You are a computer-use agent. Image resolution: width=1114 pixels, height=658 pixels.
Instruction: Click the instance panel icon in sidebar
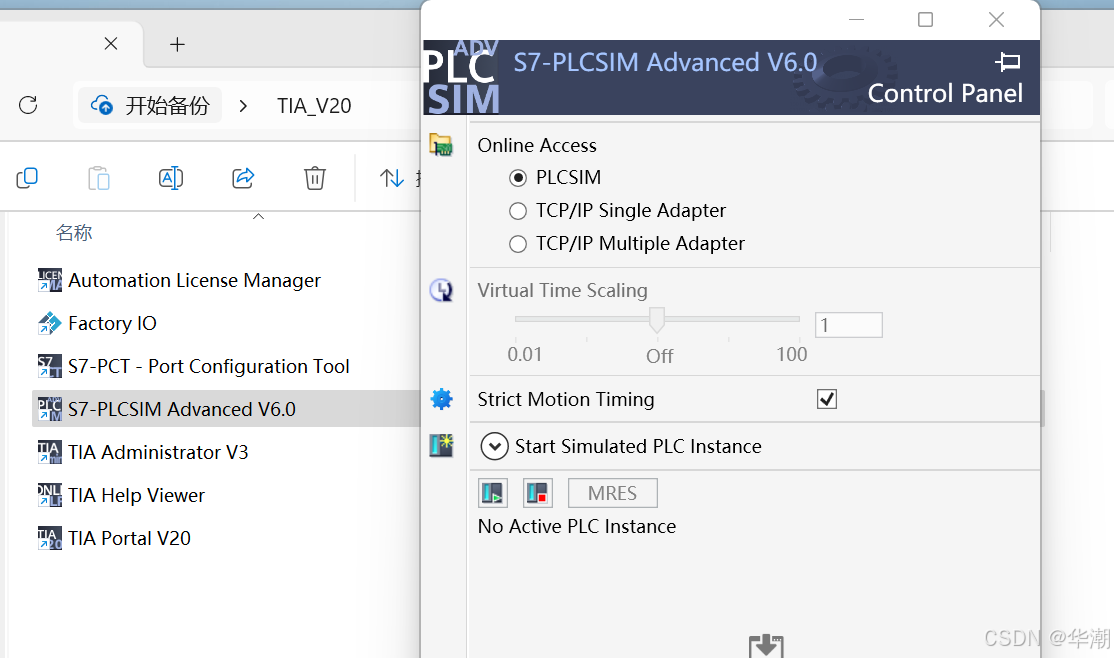(x=441, y=445)
